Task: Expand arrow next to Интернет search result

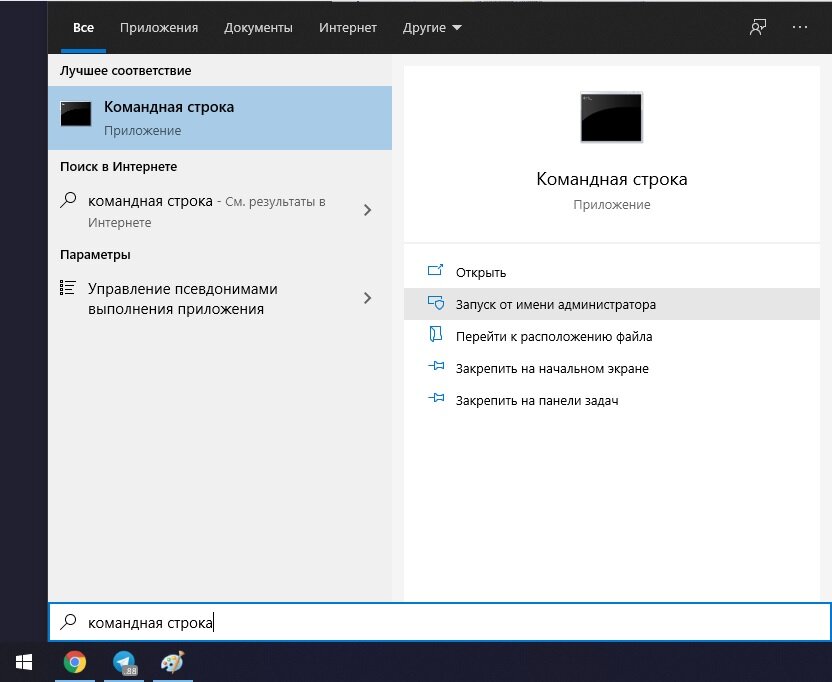Action: [367, 210]
